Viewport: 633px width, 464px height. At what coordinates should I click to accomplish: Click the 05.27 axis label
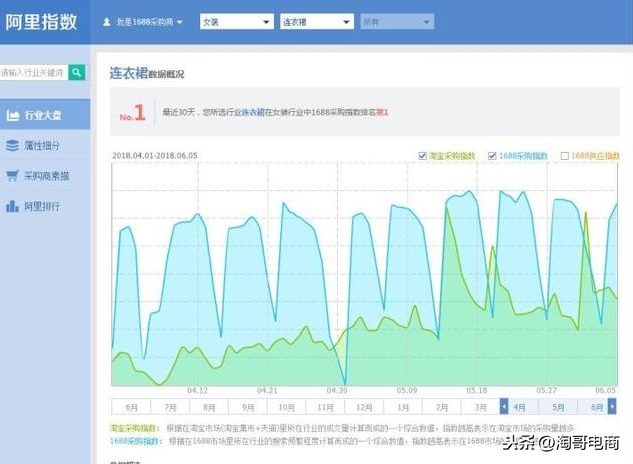click(547, 391)
